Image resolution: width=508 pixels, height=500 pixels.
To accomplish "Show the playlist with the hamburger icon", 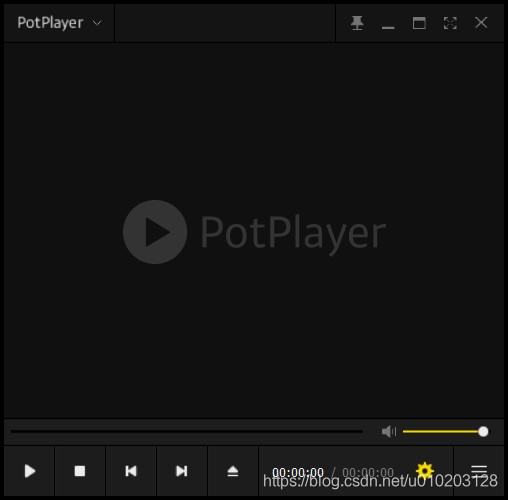I will (479, 470).
